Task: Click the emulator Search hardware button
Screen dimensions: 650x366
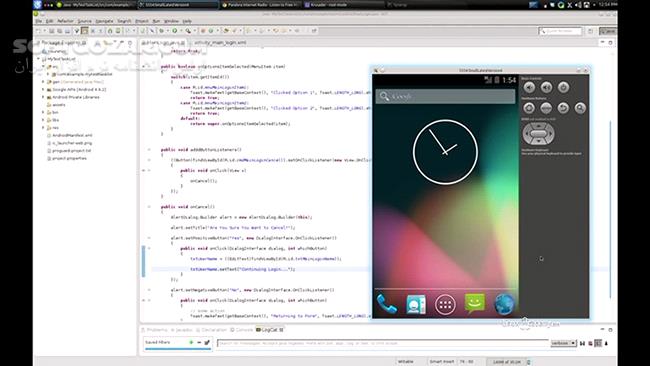Action: [580, 108]
